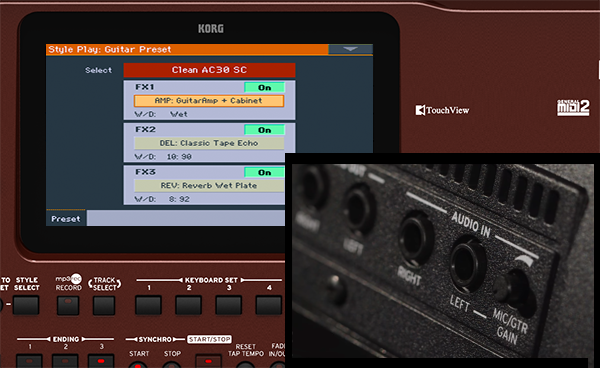Screen dimensions: 600x368
Task: Open the page menu dropdown arrow
Action: pos(350,49)
